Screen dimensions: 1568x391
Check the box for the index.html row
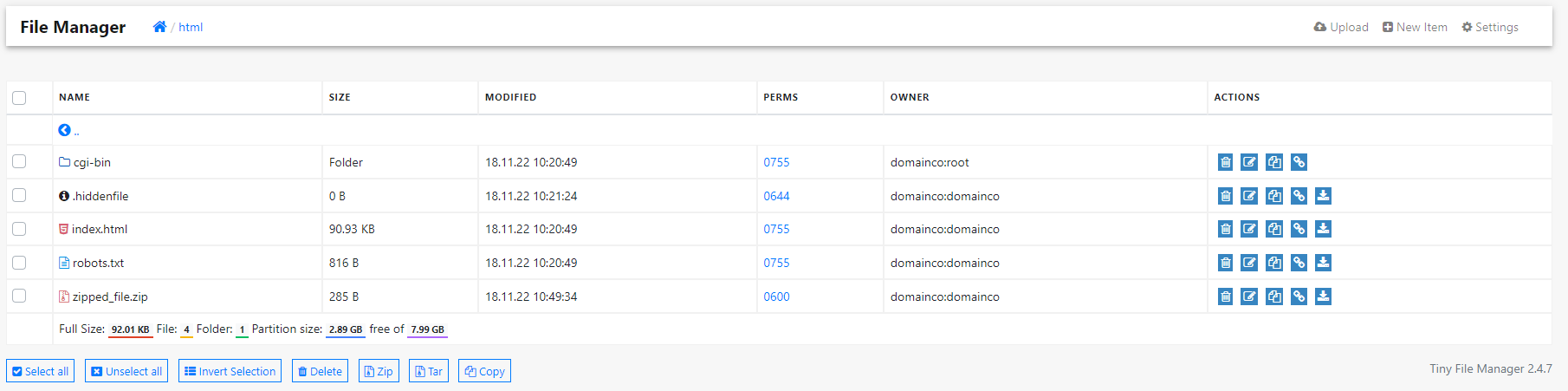click(x=19, y=229)
